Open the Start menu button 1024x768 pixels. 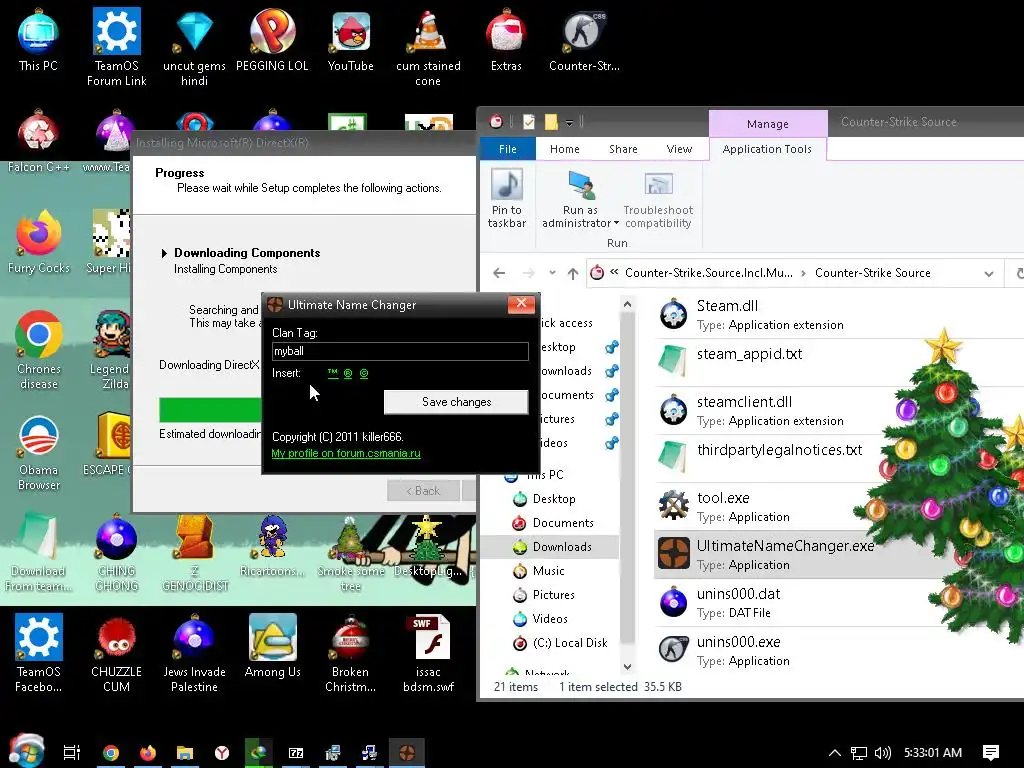26,750
